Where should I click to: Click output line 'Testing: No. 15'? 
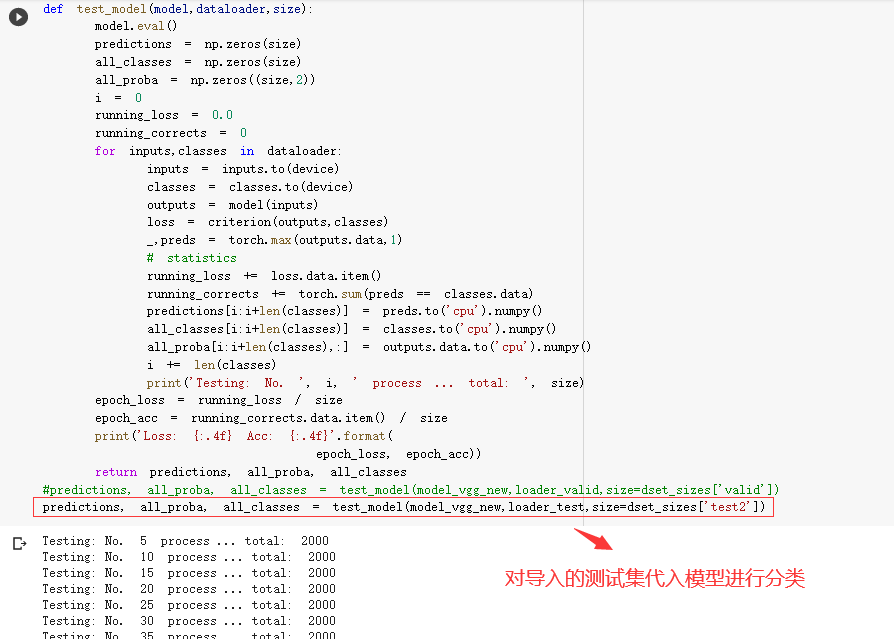[189, 573]
